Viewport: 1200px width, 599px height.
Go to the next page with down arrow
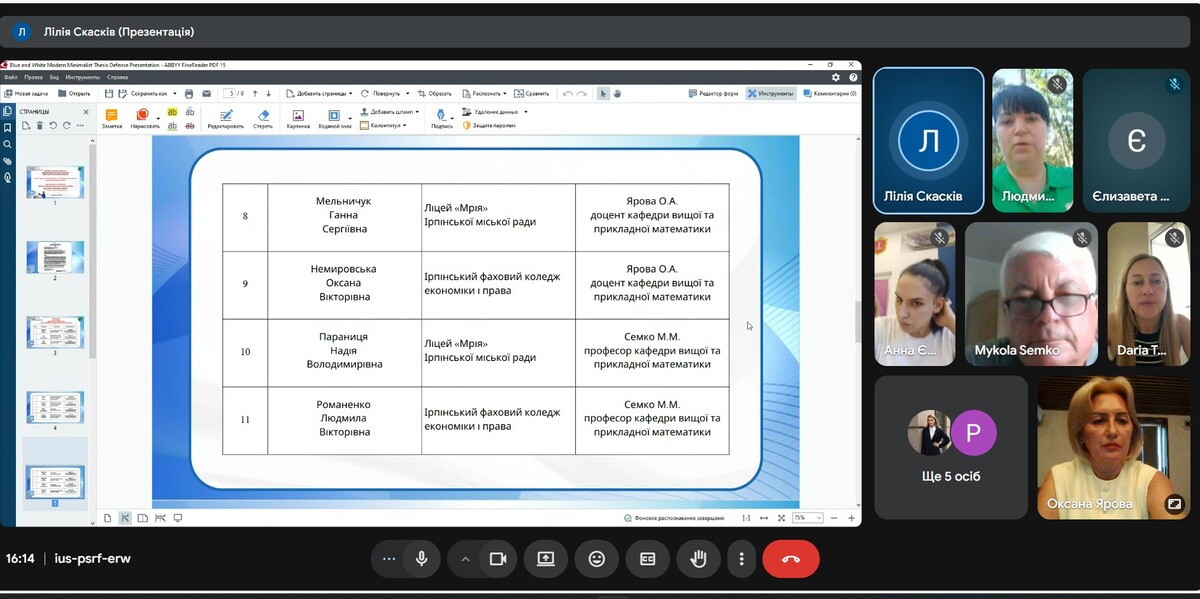click(268, 93)
